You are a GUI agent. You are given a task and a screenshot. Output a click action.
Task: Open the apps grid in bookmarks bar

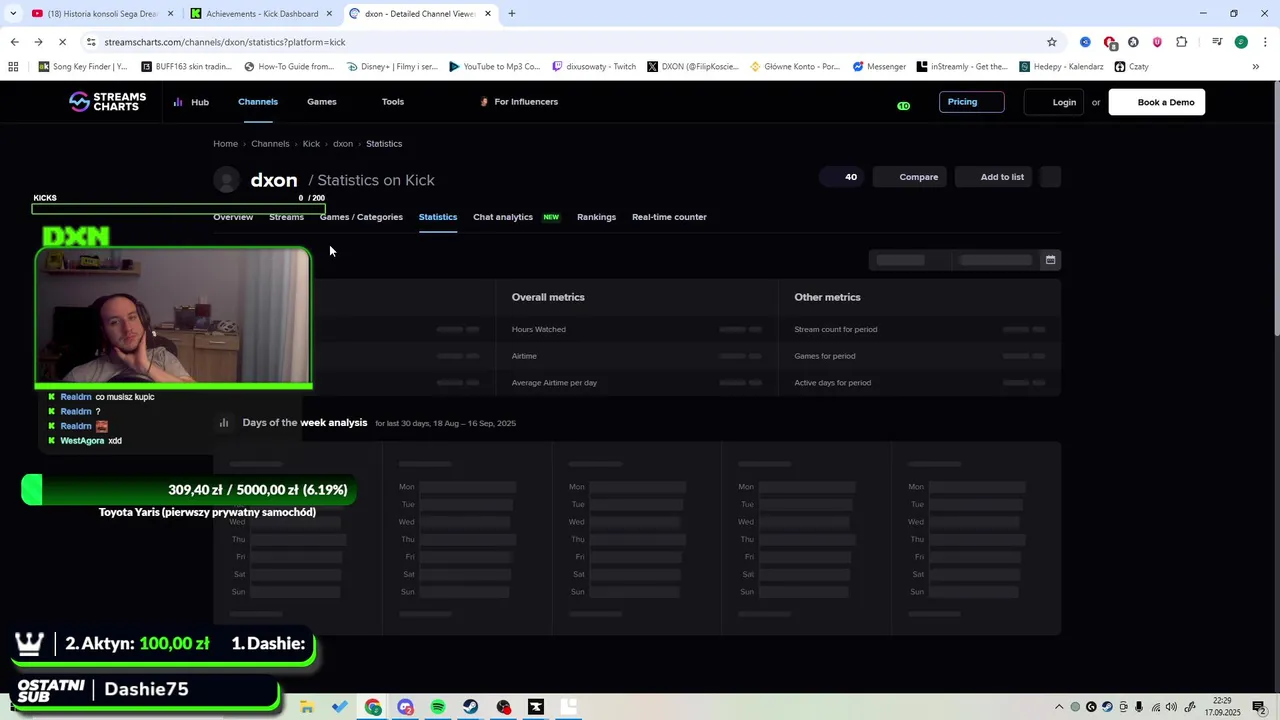pos(13,67)
